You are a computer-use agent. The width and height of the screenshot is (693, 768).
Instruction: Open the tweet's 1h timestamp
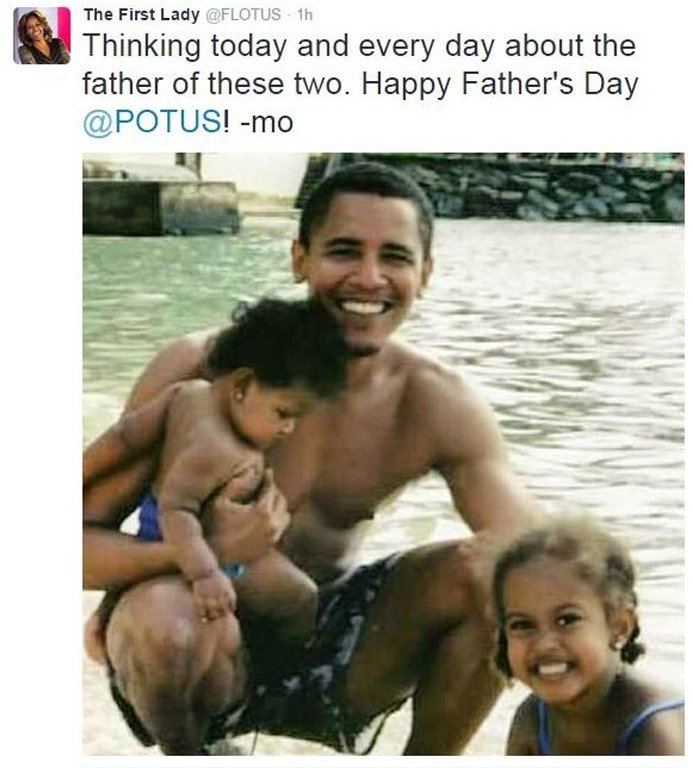pyautogui.click(x=305, y=14)
